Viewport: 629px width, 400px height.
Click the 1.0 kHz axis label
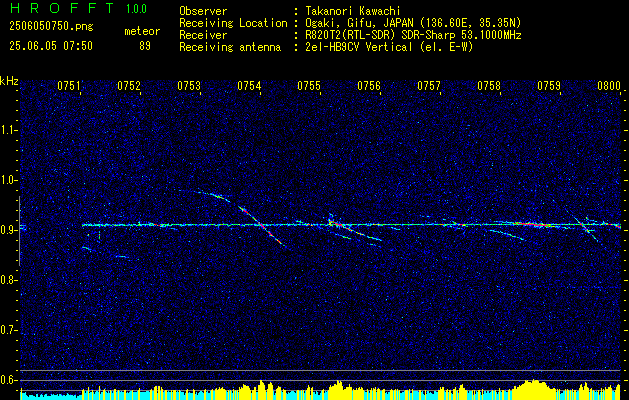(x=8, y=180)
